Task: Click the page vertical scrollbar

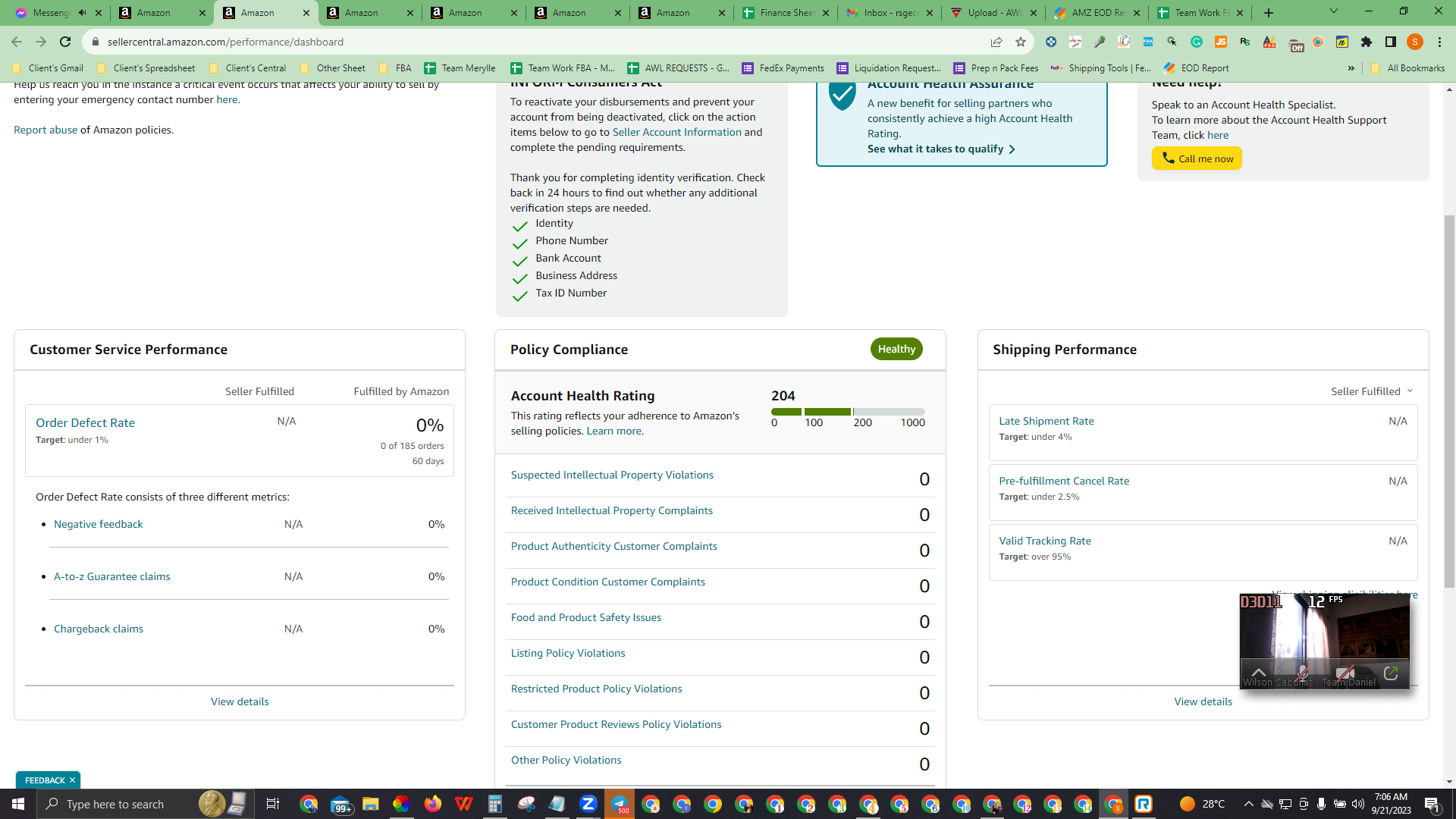Action: tap(1449, 402)
